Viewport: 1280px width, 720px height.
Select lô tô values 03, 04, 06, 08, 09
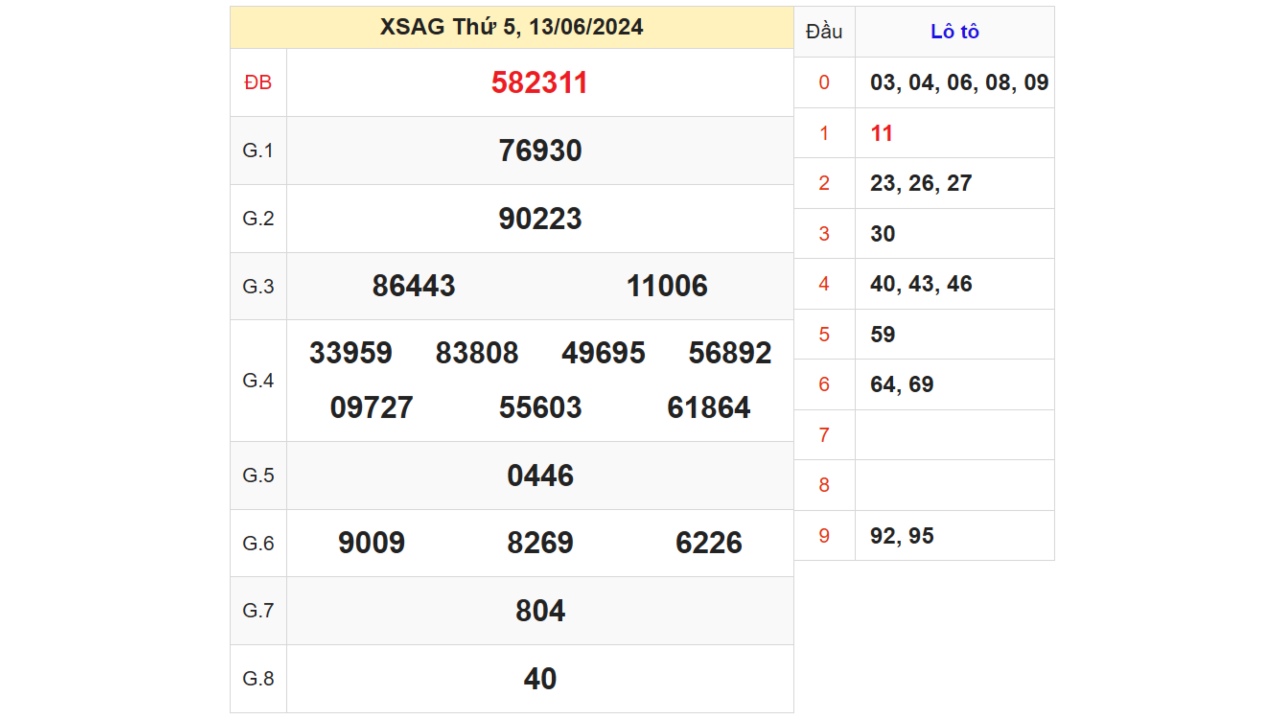[960, 83]
